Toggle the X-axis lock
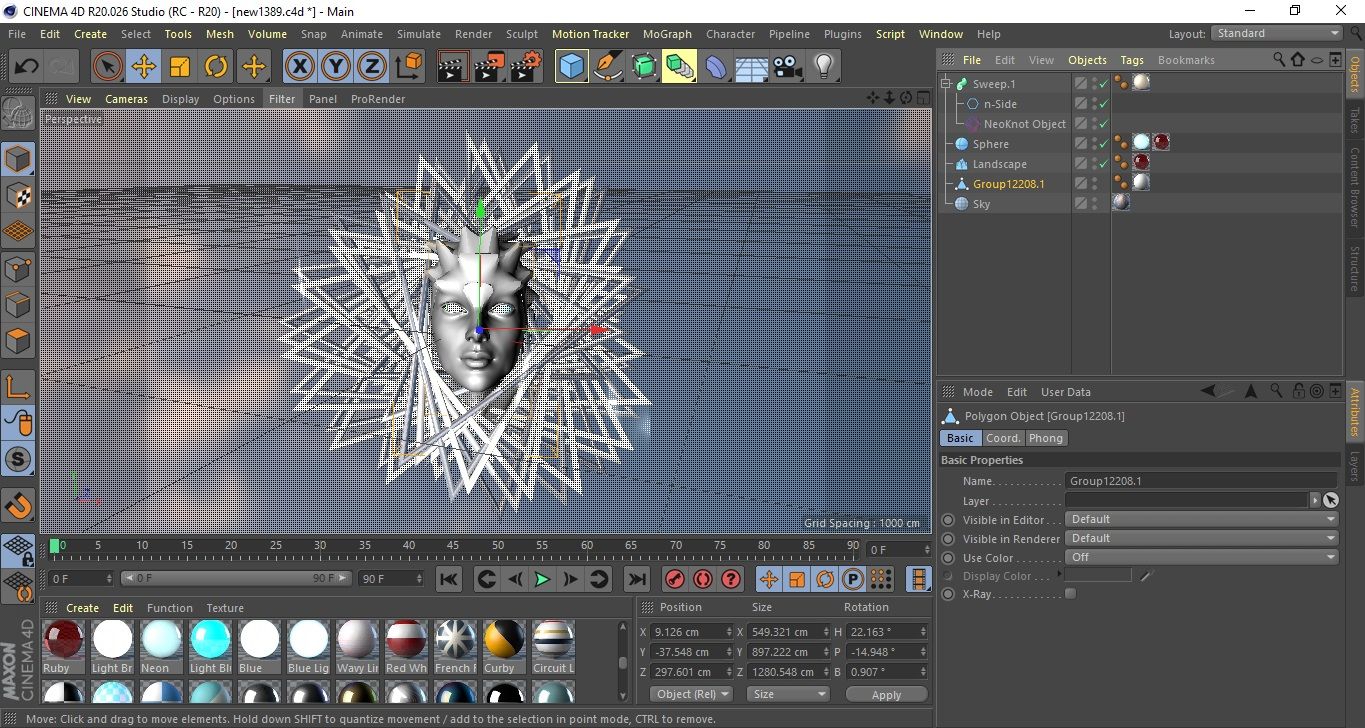 click(x=299, y=67)
